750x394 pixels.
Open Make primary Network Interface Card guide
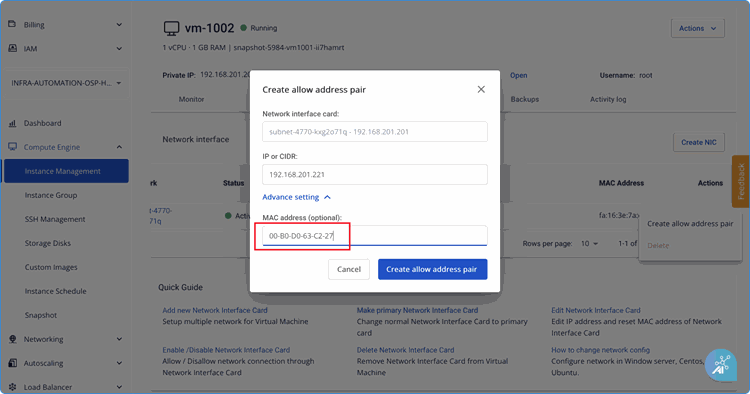417,310
